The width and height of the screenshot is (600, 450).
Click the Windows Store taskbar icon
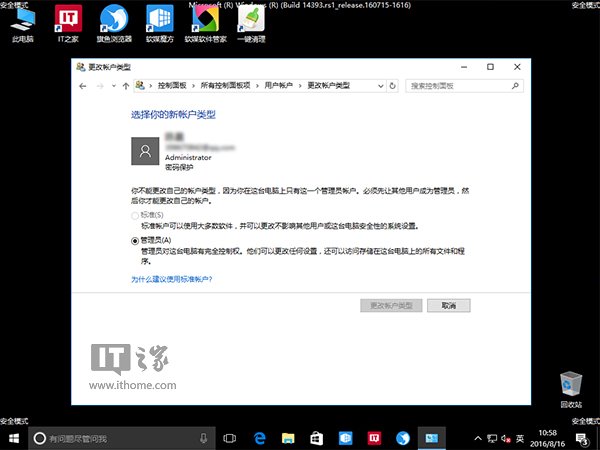click(316, 438)
